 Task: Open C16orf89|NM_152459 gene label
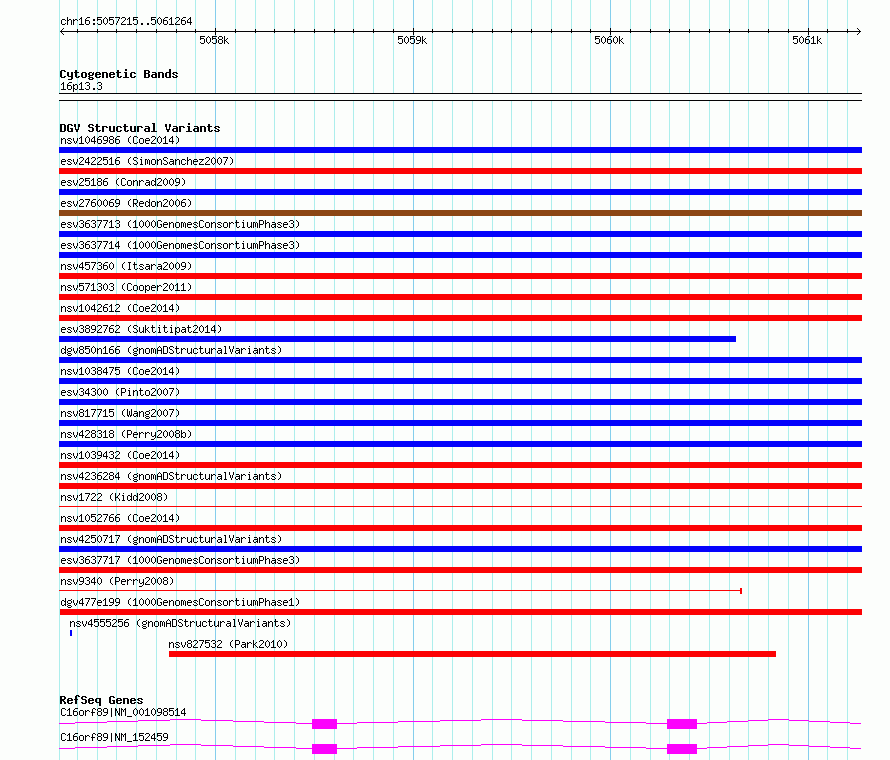(114, 737)
